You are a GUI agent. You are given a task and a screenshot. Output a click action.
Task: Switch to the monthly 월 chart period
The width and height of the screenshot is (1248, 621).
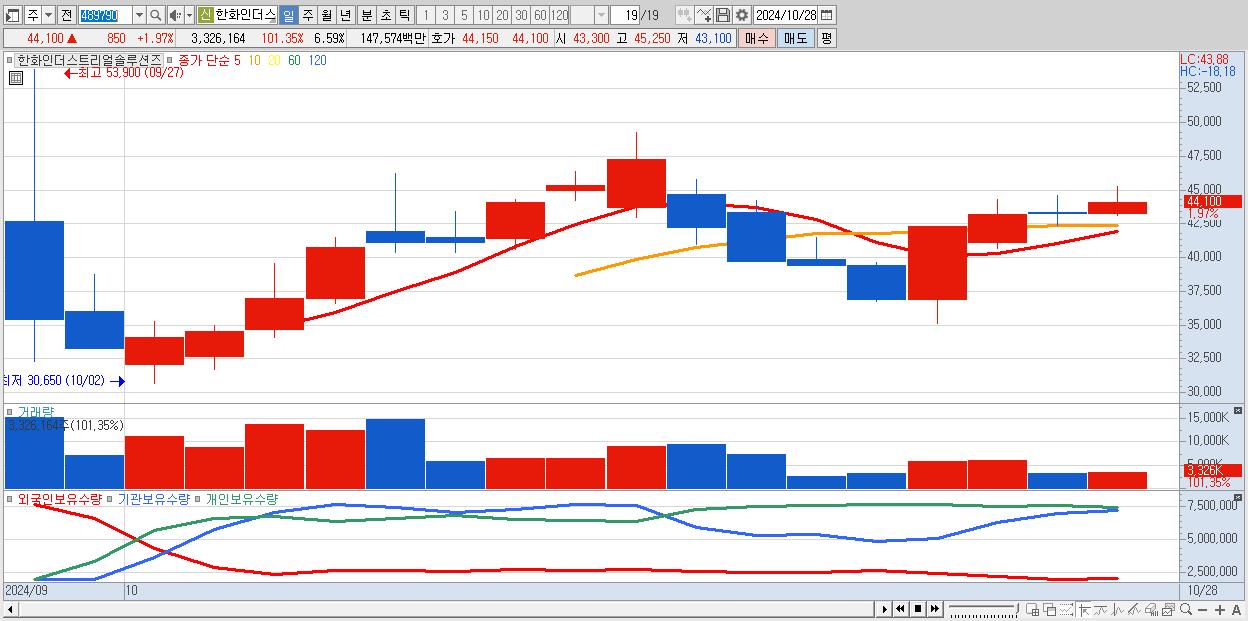pos(326,15)
